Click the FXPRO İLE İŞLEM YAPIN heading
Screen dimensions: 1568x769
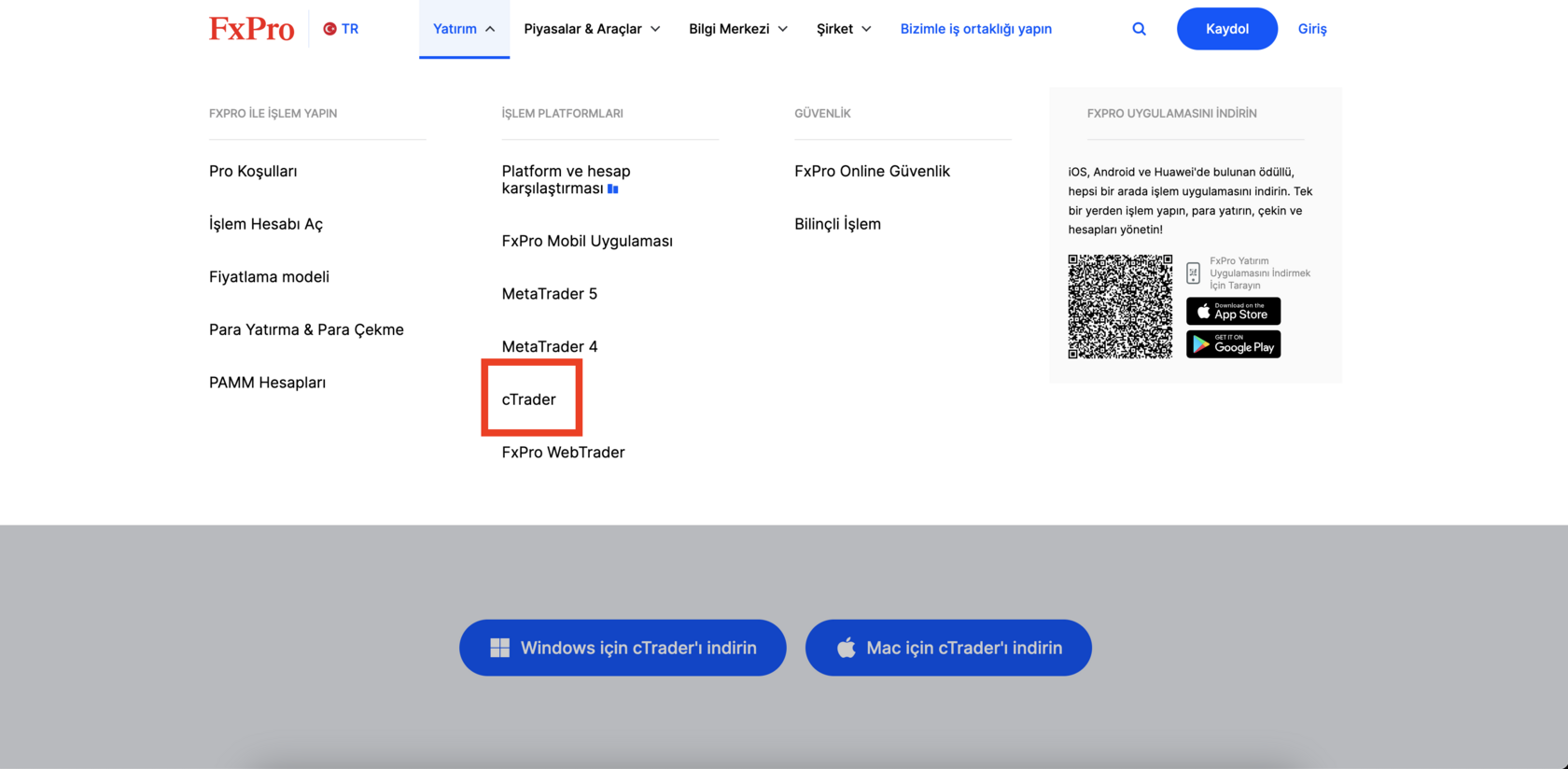click(x=273, y=114)
